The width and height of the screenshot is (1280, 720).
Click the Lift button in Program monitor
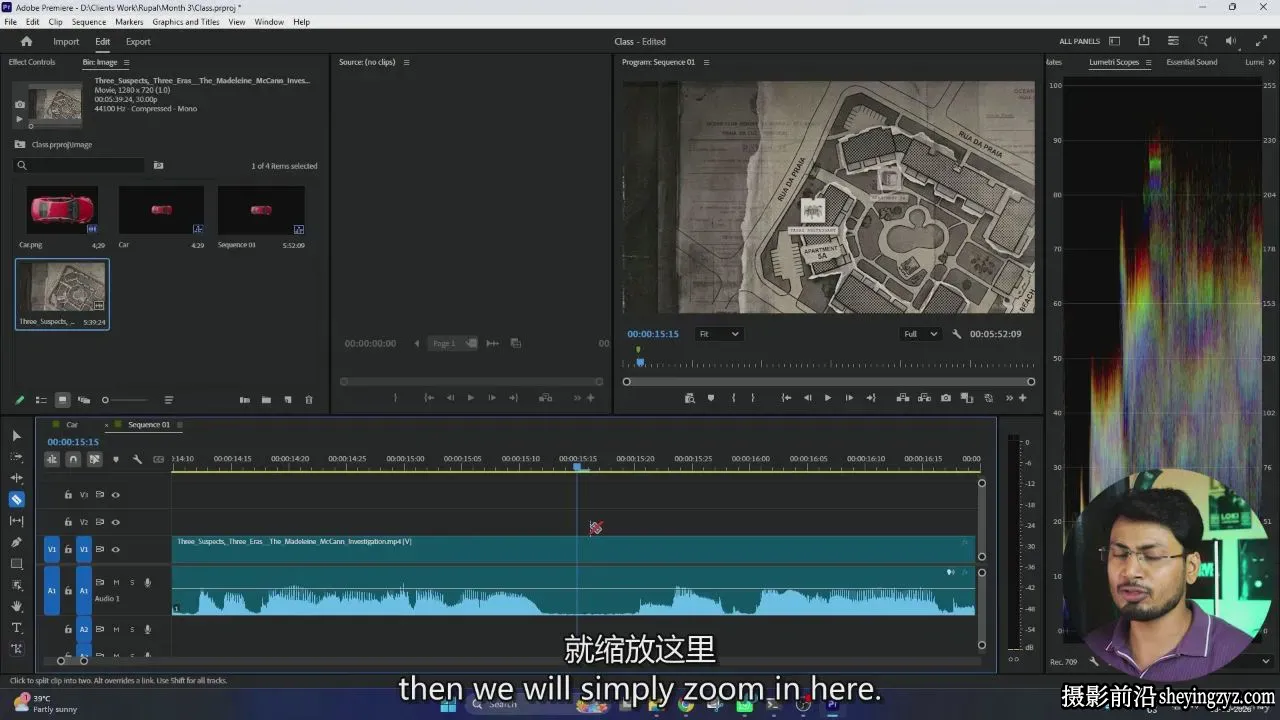[903, 398]
